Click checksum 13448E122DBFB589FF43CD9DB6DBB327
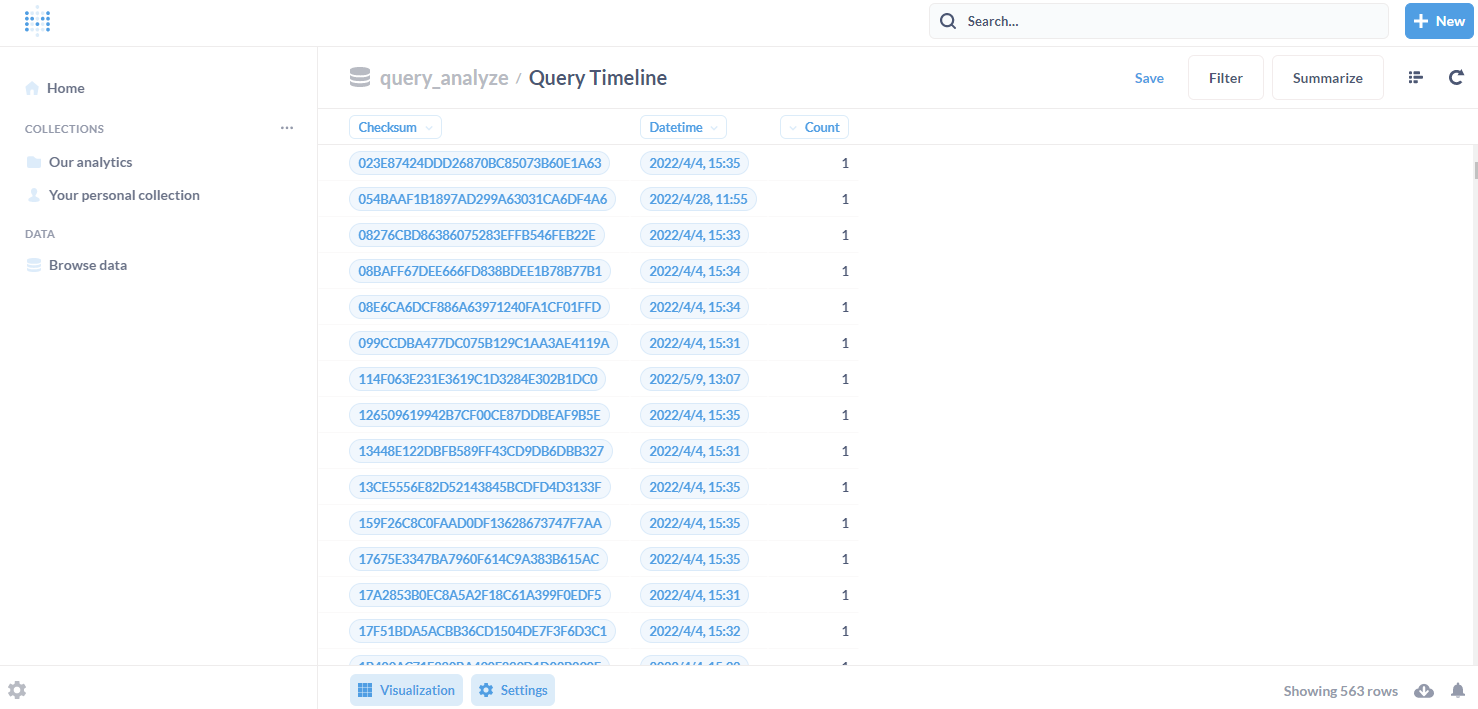This screenshot has width=1478, height=709. 481,451
